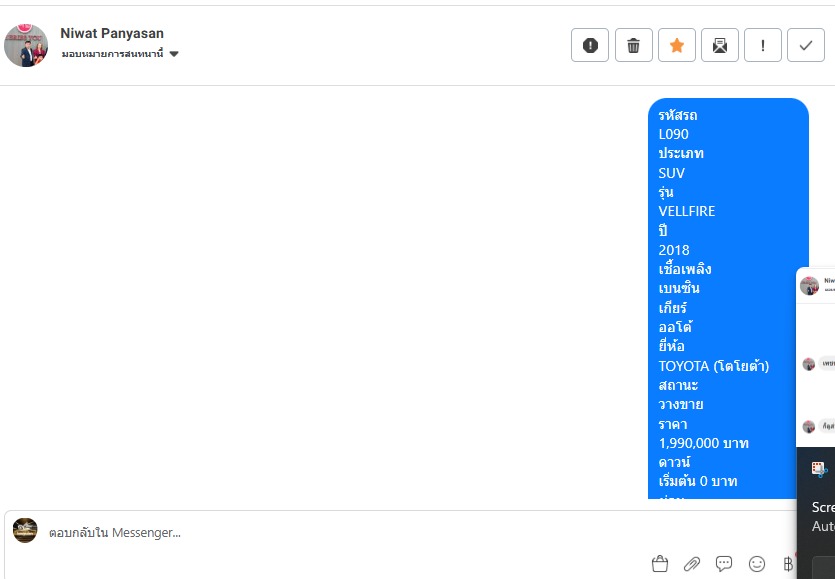Open the baht payment request icon
Viewport: 835px width, 579px height.
(x=788, y=564)
